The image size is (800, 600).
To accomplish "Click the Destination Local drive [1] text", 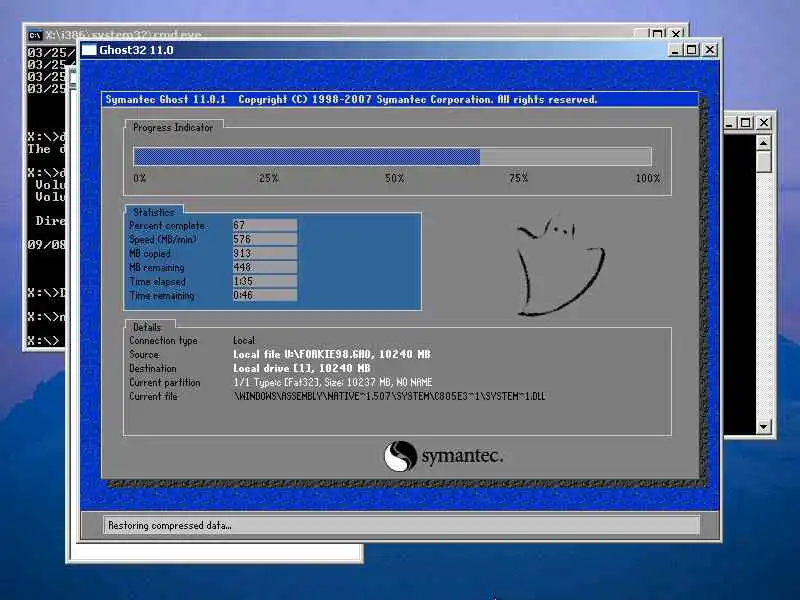I will coord(302,368).
